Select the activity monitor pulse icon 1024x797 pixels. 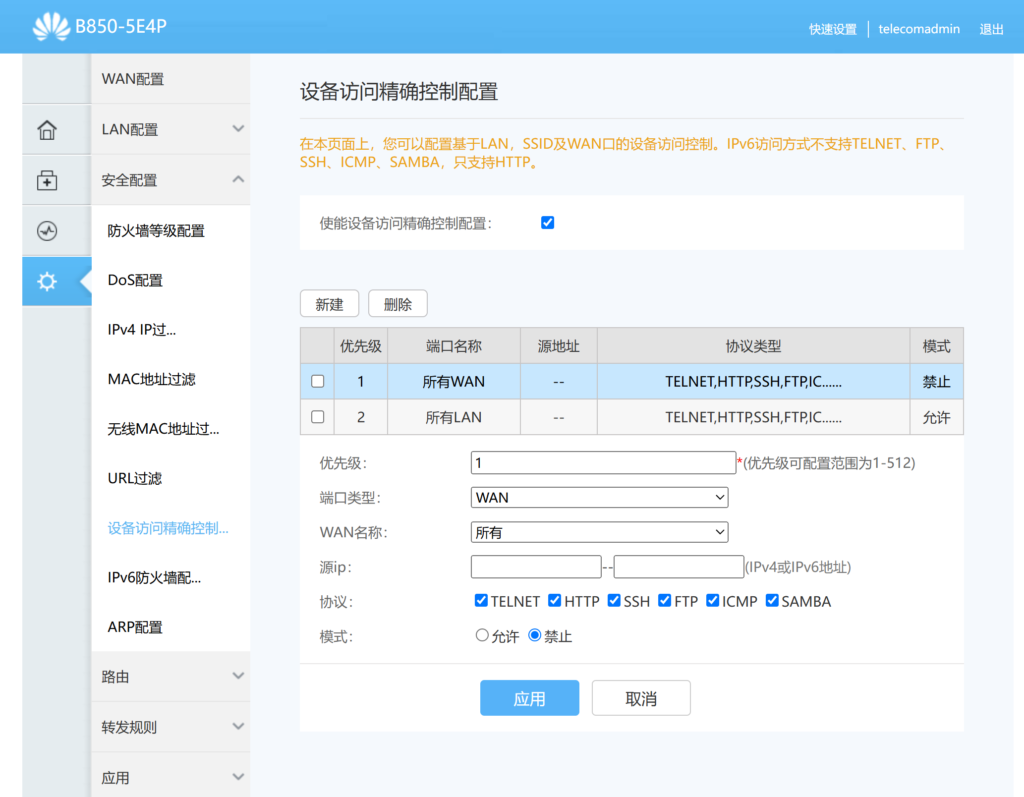47,231
